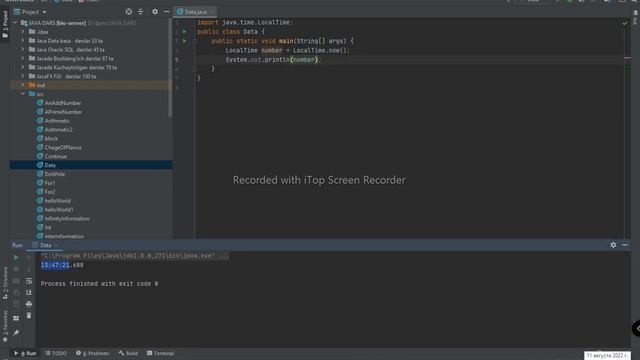640x360 pixels.
Task: Select Arithmetic2 class in project tree
Action: pos(58,130)
